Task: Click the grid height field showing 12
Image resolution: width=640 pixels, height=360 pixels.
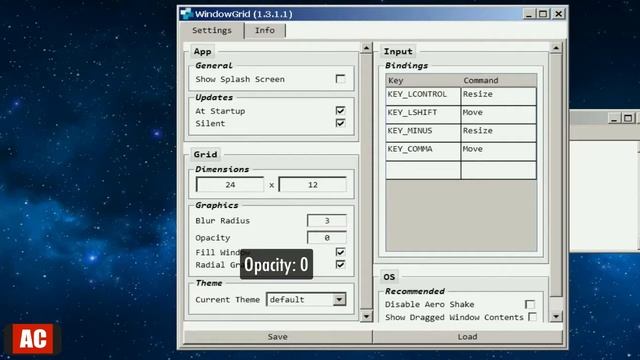Action: pos(313,184)
